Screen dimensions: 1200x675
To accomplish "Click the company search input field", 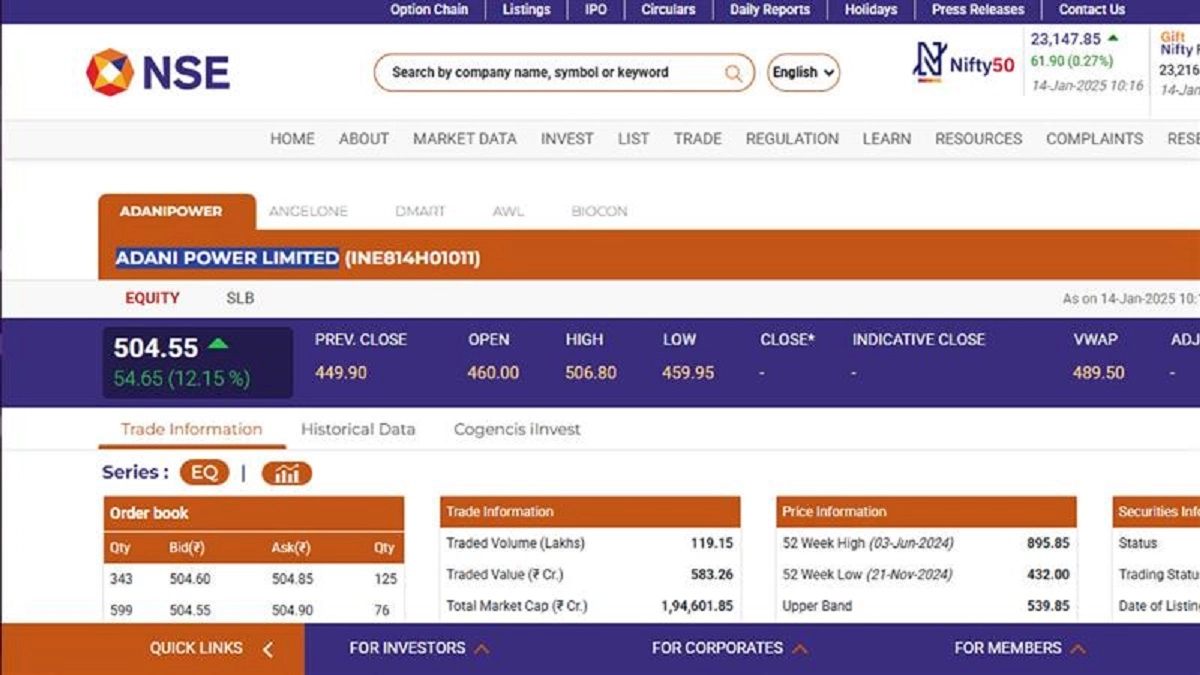I will click(x=550, y=73).
